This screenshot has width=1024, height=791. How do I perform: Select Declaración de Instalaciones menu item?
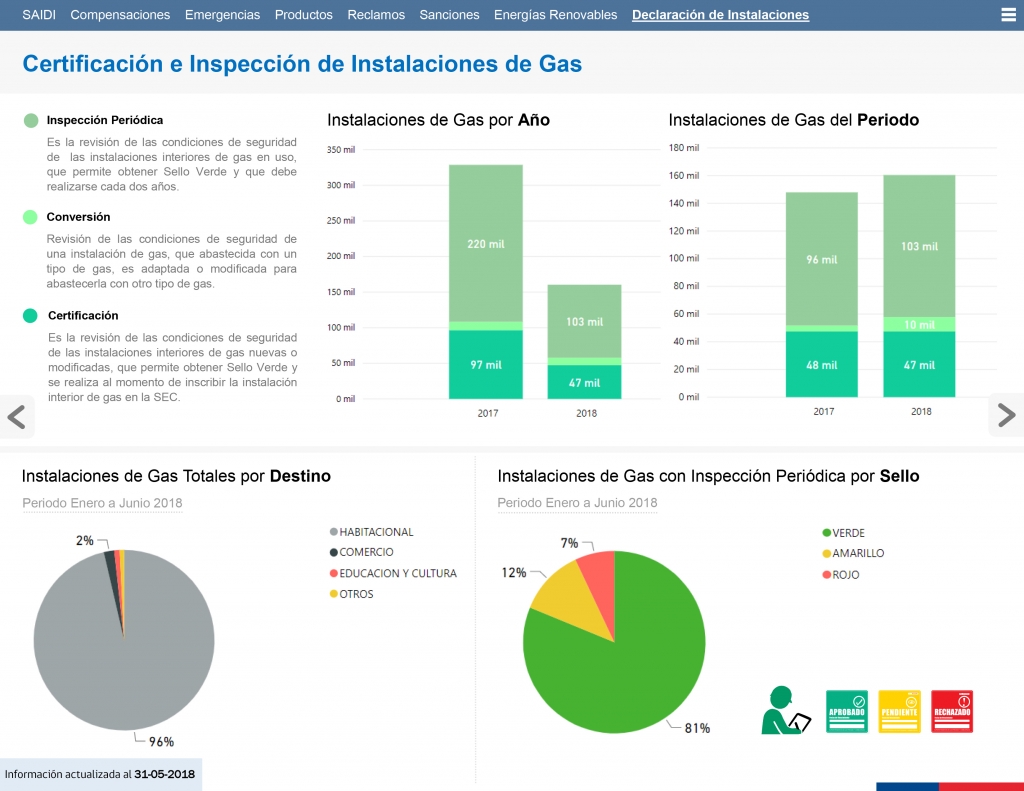[720, 15]
